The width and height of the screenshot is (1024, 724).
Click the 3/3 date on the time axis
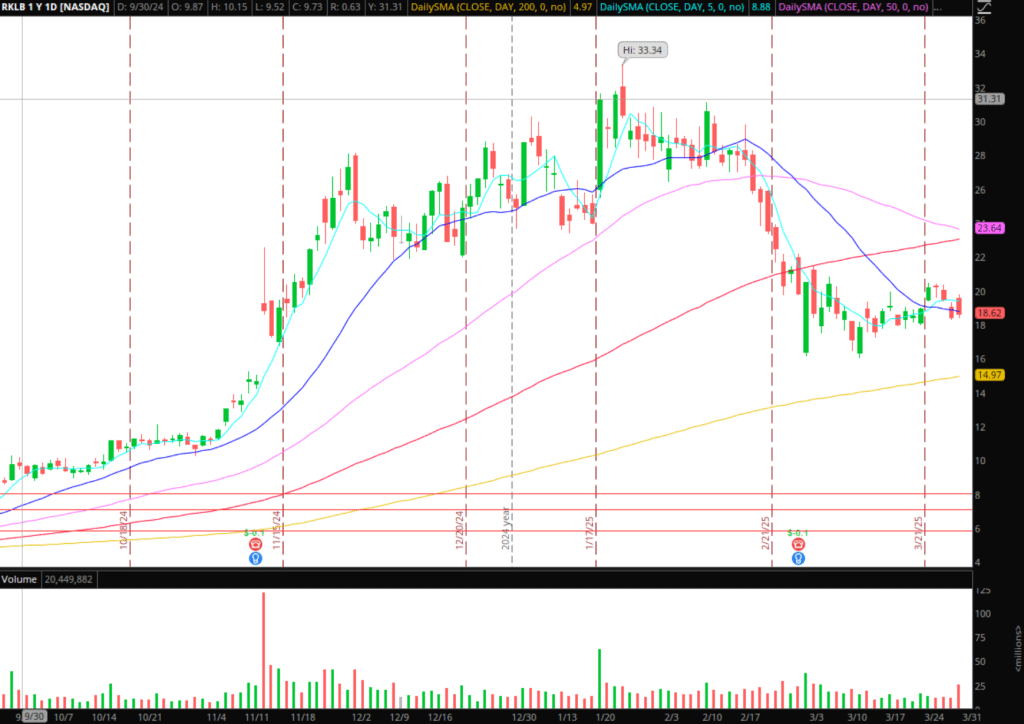(x=816, y=717)
